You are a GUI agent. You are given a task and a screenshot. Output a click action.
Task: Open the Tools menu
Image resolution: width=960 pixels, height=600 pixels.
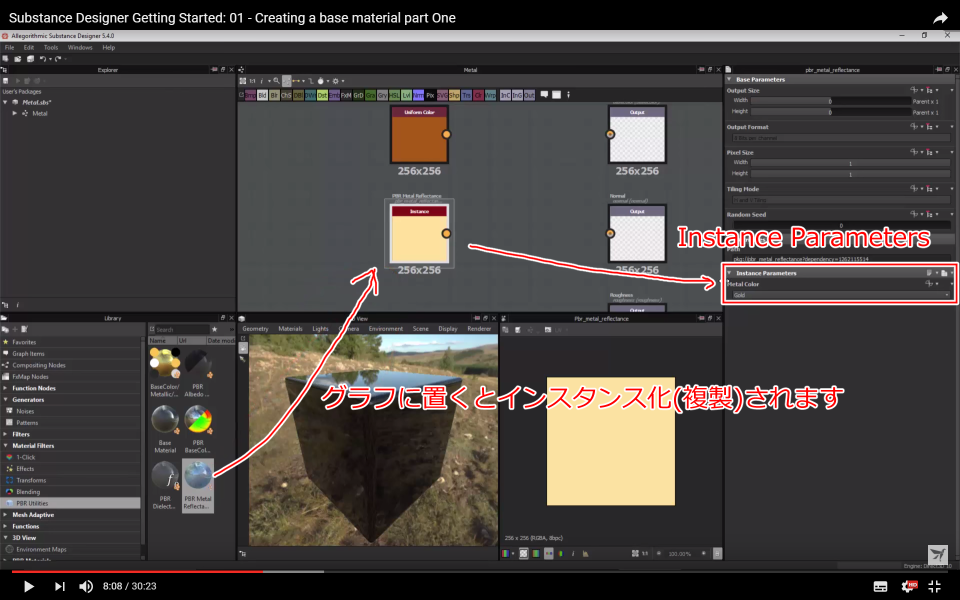click(x=51, y=47)
